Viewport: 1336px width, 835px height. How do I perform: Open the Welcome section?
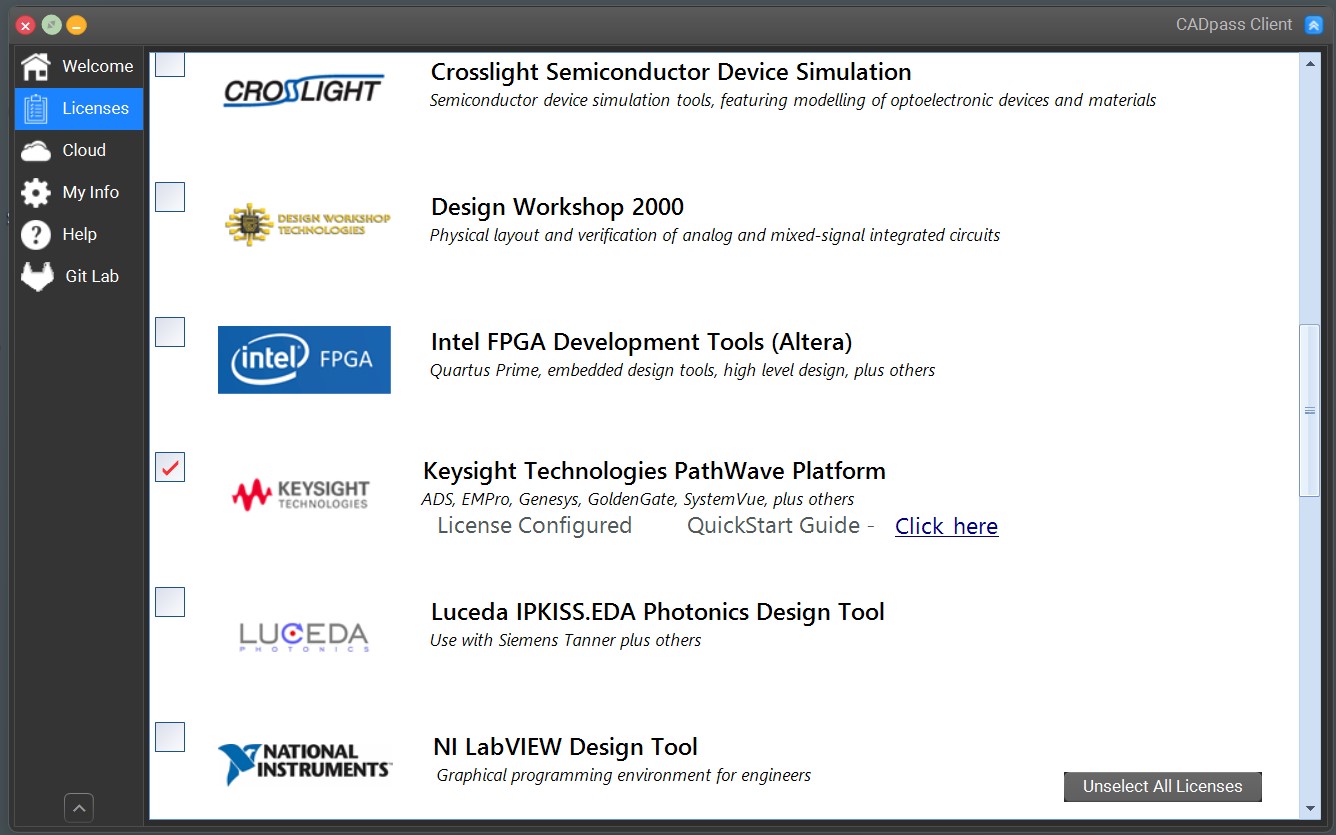pyautogui.click(x=79, y=66)
